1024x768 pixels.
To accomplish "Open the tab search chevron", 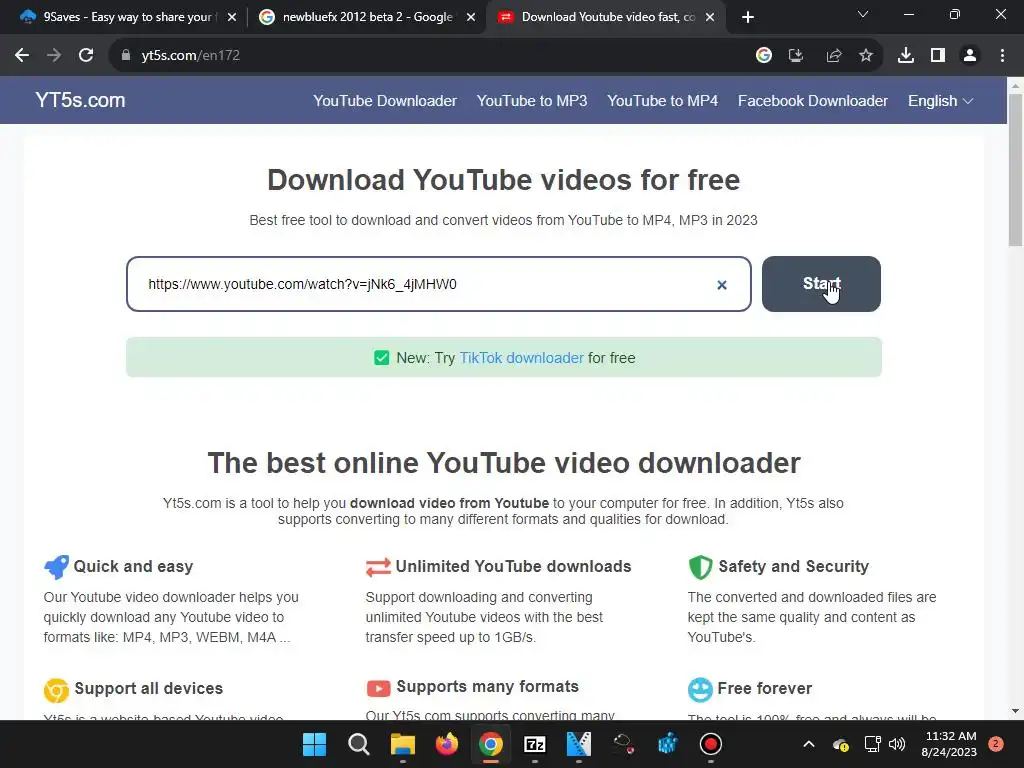I will point(863,15).
